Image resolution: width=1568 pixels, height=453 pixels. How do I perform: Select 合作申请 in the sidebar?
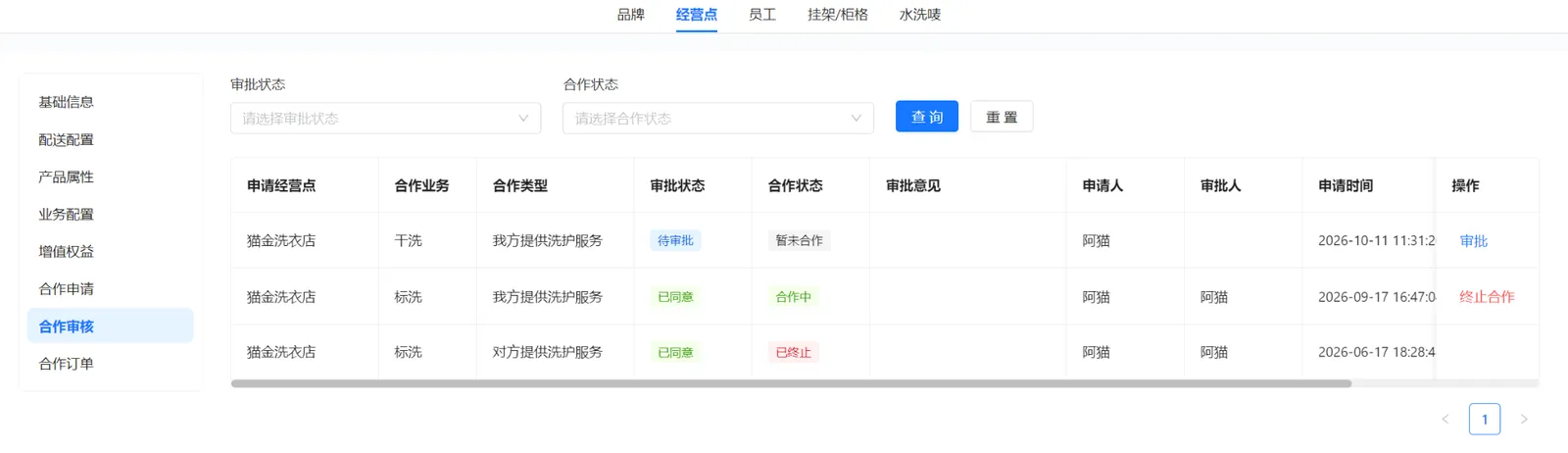click(110, 288)
